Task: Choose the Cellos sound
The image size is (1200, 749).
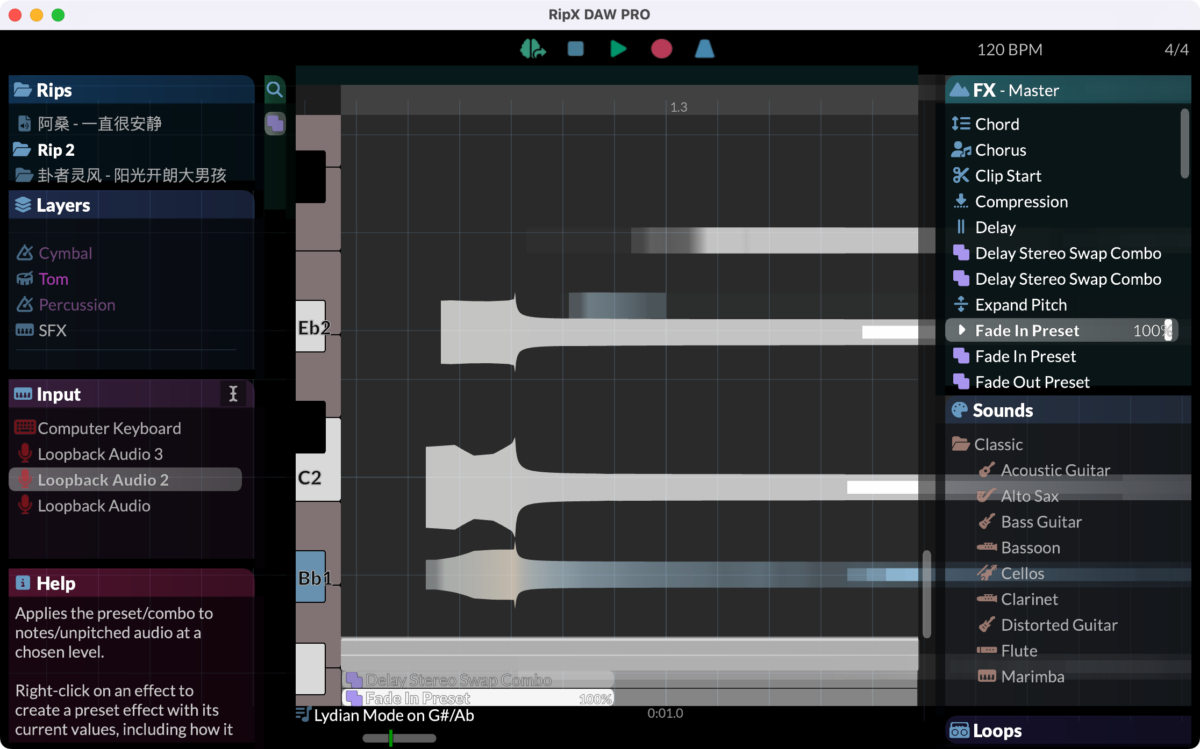Action: pyautogui.click(x=1010, y=574)
